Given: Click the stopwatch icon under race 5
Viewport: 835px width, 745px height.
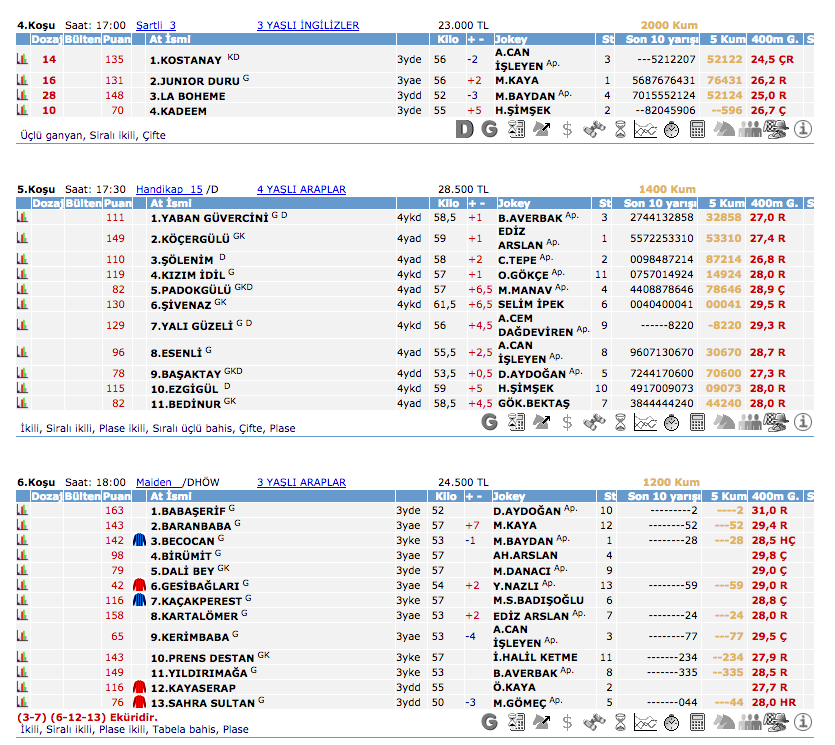Looking at the screenshot, I should 671,422.
